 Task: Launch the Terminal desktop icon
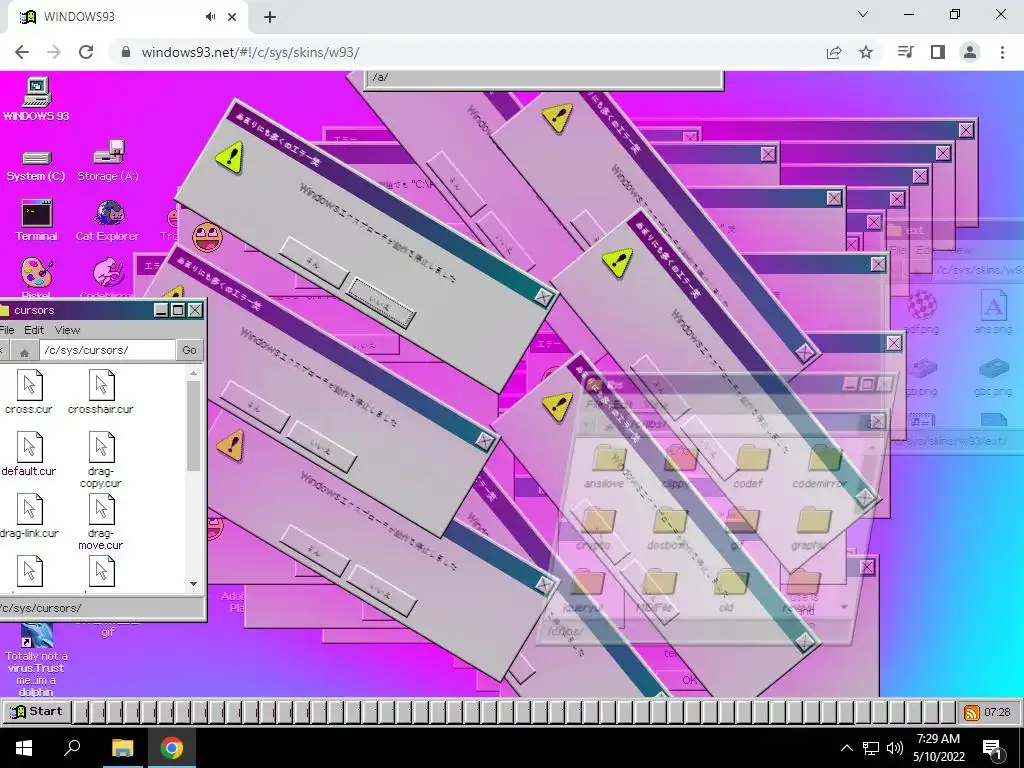pos(37,221)
